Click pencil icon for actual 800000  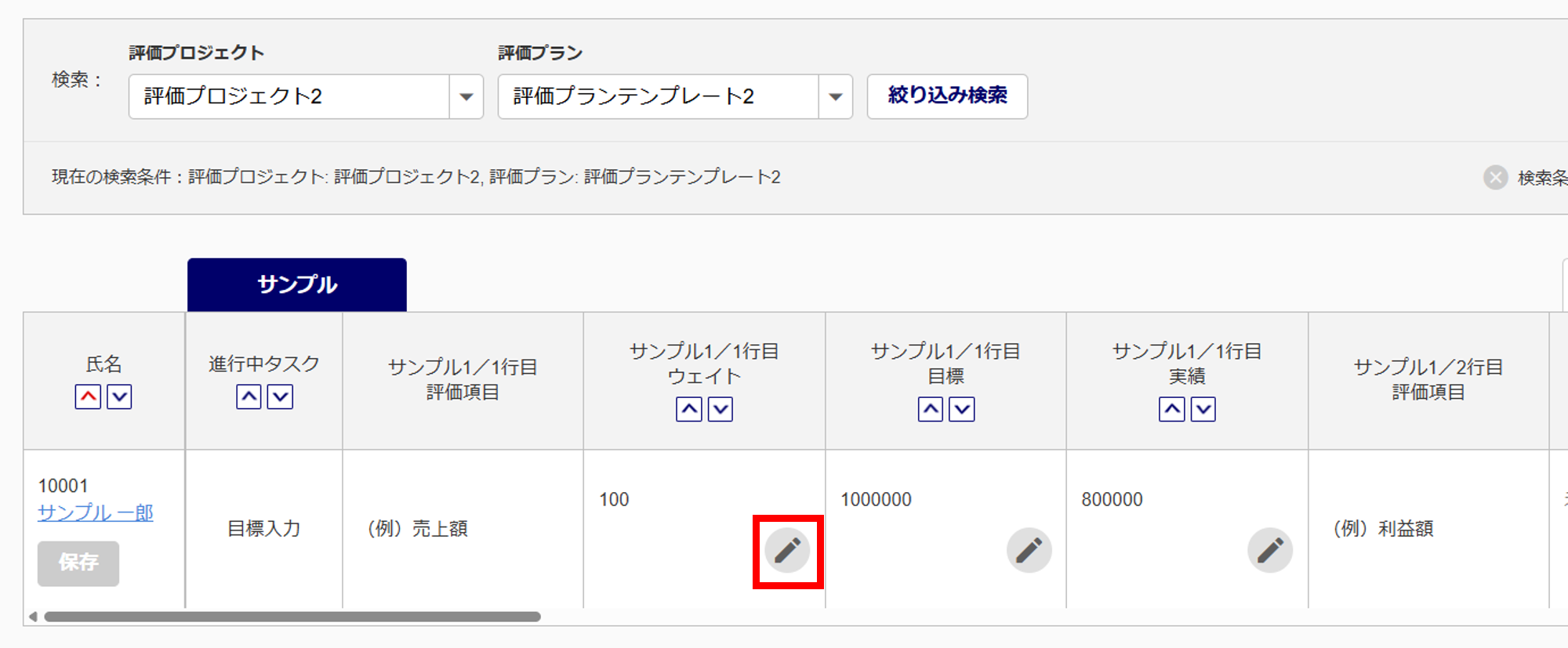pos(1269,551)
